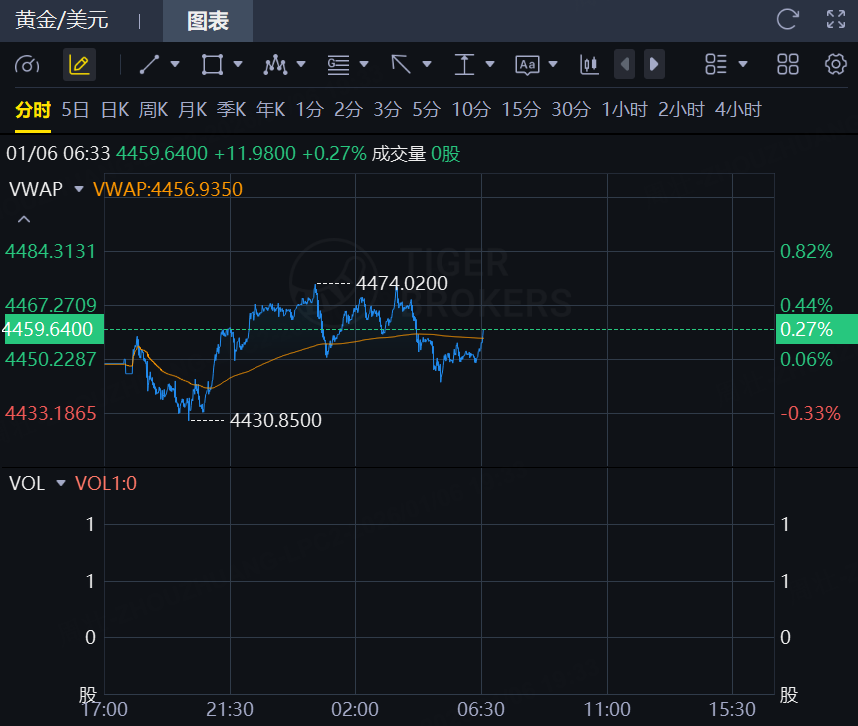Choose the 1小时 interval
Screen dimensions: 858x726
point(624,110)
